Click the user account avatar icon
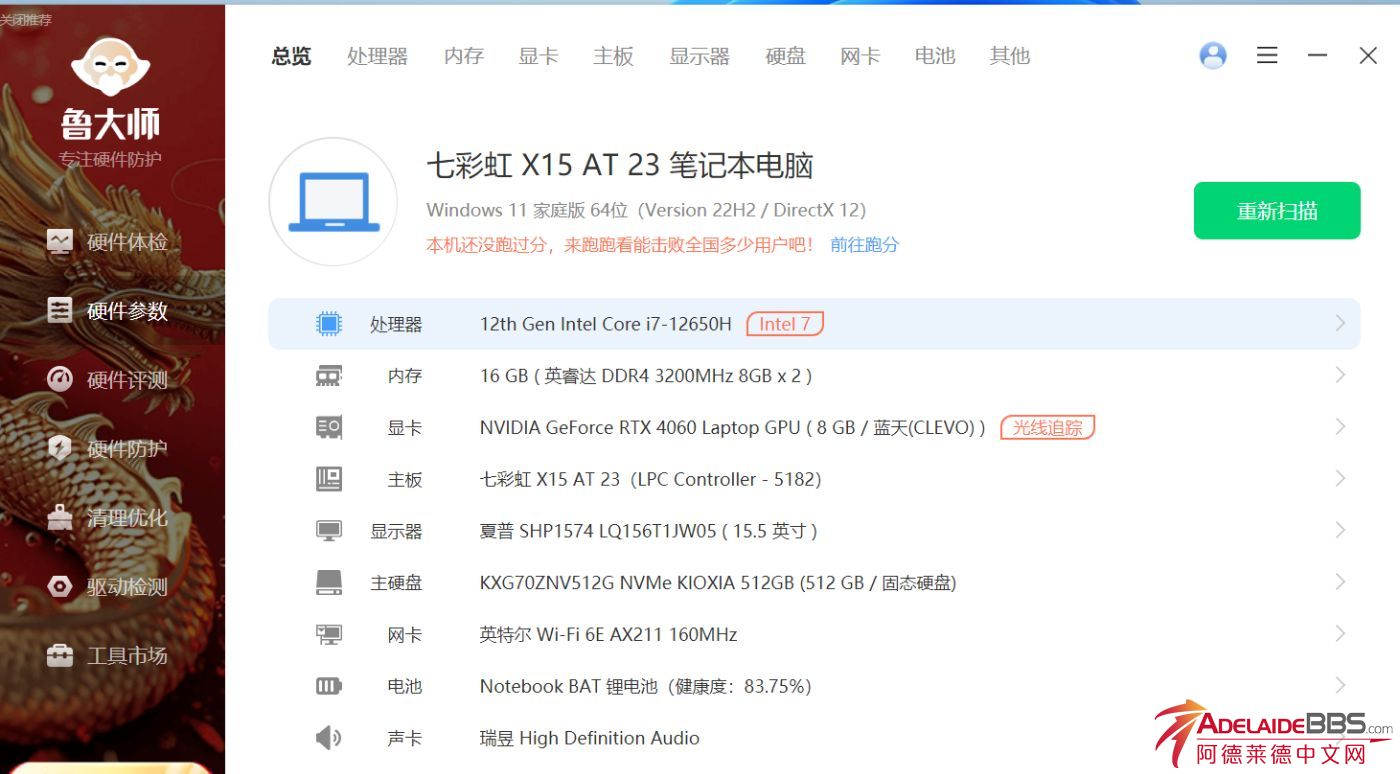Image resolution: width=1400 pixels, height=774 pixels. pos(1213,56)
